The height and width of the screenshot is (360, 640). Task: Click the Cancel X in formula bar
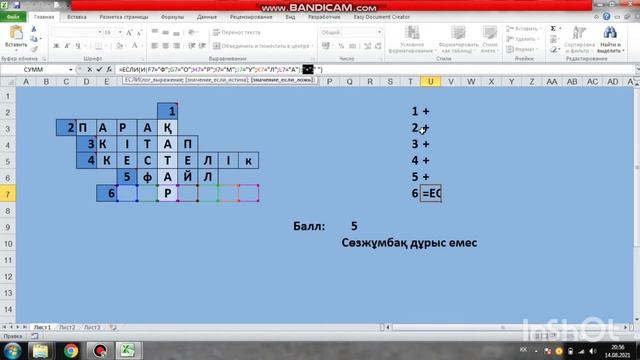pos(89,70)
